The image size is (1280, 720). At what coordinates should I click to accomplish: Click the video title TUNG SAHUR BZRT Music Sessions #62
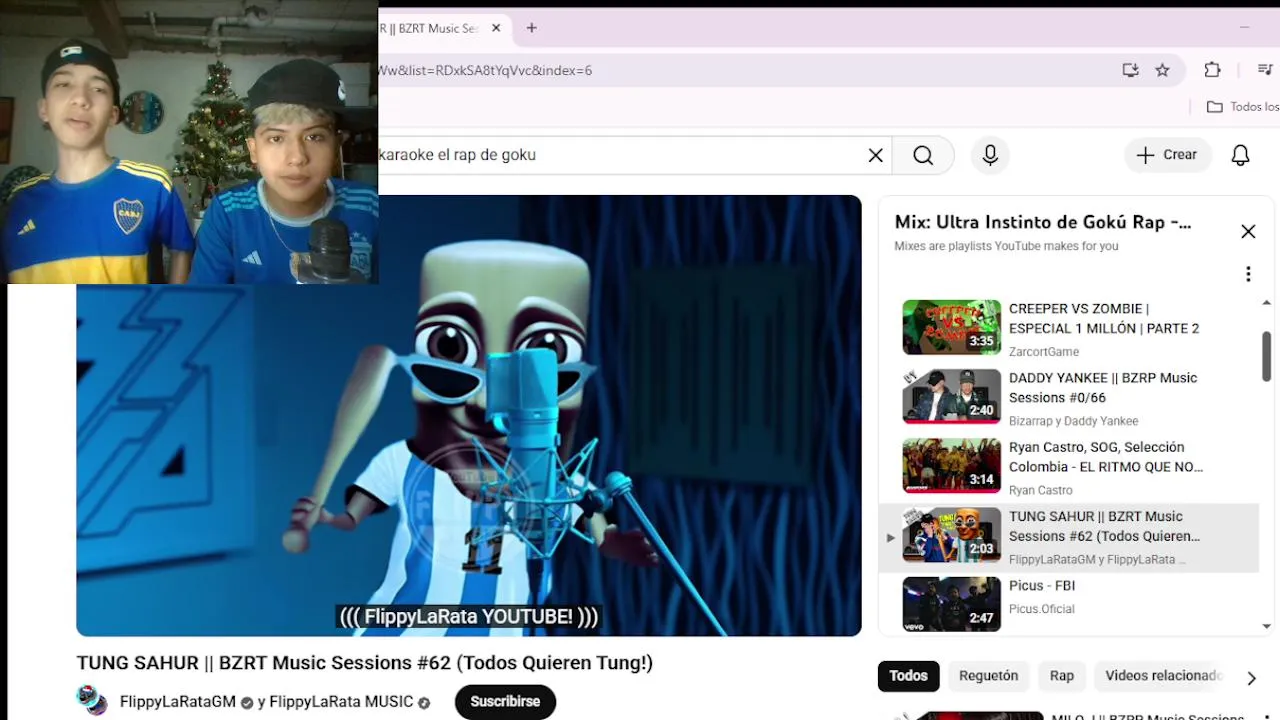[364, 662]
